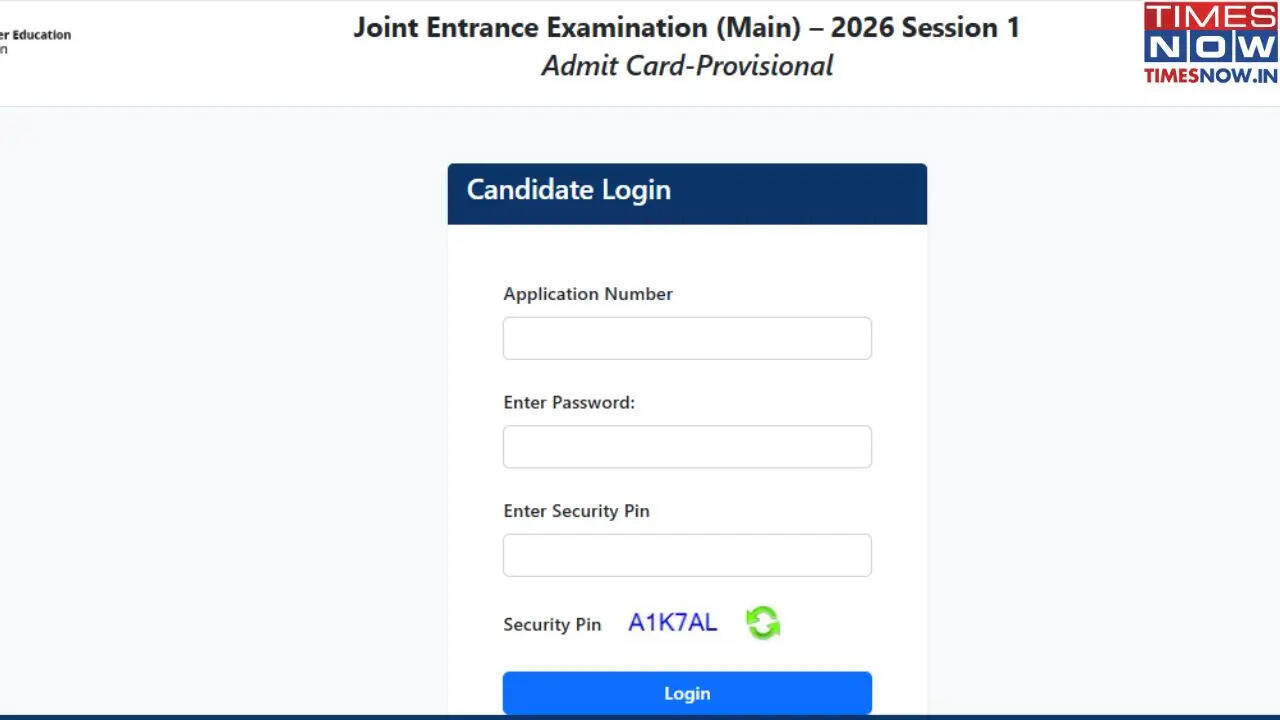Select the Application Number label
The height and width of the screenshot is (720, 1280).
[587, 293]
